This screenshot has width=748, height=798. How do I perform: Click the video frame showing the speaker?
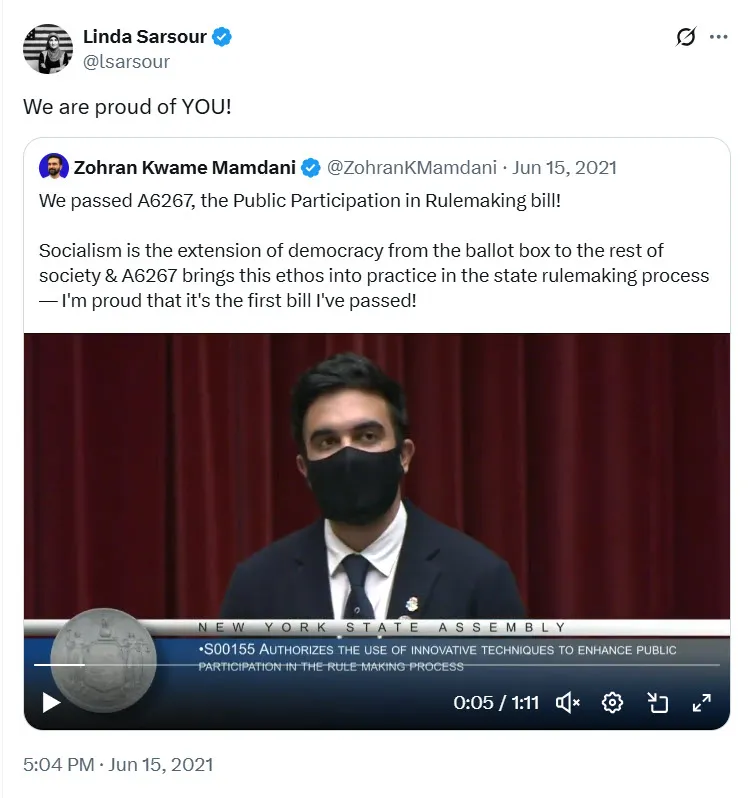376,470
